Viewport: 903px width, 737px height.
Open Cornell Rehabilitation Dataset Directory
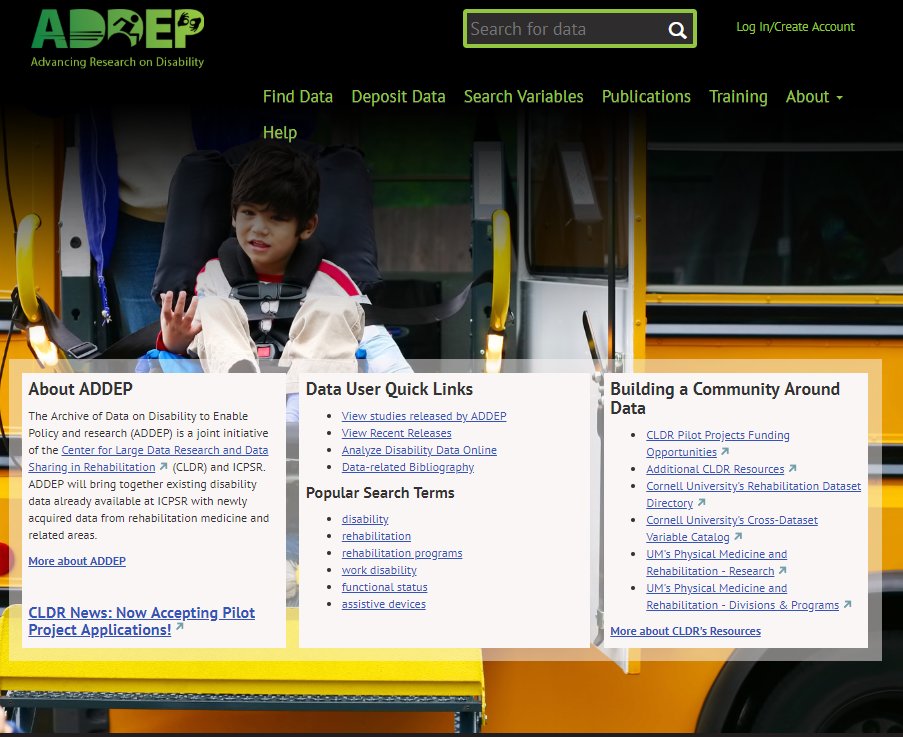click(x=753, y=495)
